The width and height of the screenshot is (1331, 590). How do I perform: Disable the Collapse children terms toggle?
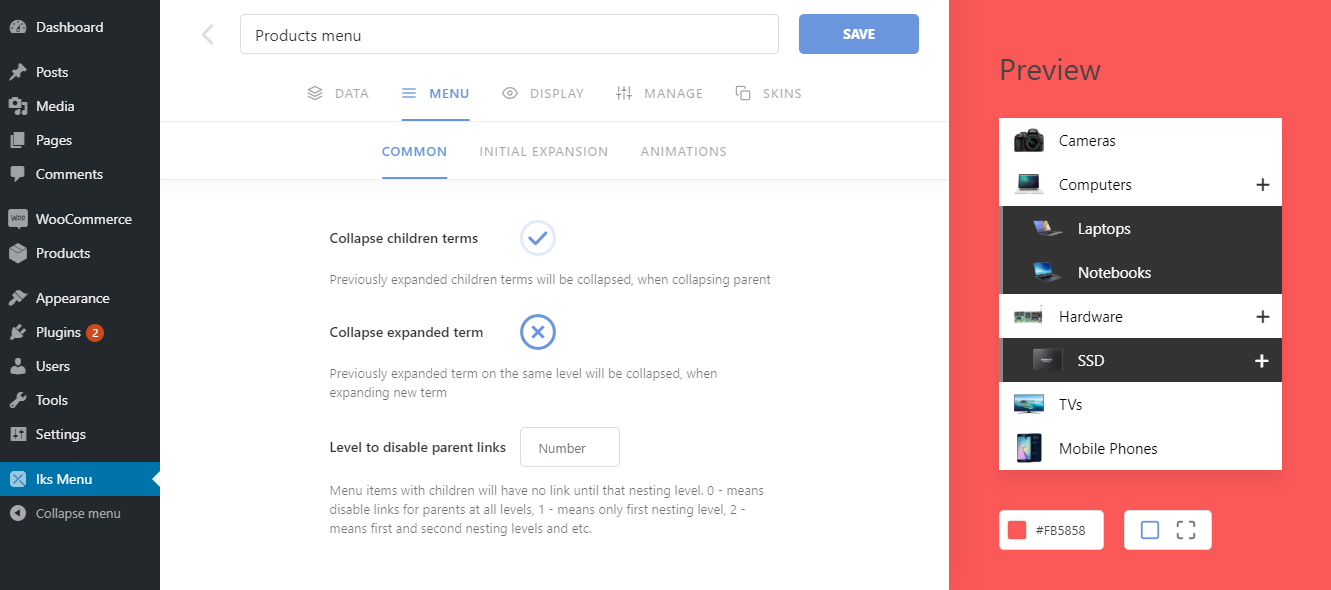pyautogui.click(x=538, y=238)
